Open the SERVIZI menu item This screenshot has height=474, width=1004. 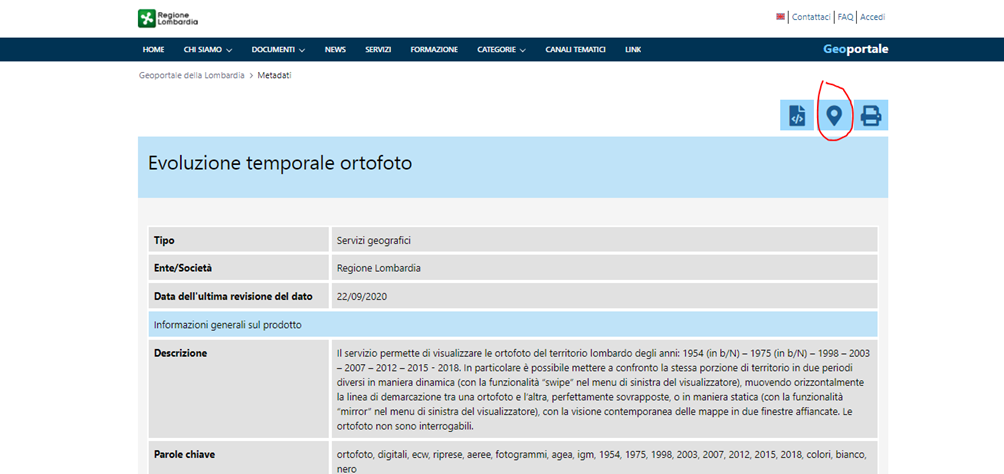pyautogui.click(x=378, y=49)
